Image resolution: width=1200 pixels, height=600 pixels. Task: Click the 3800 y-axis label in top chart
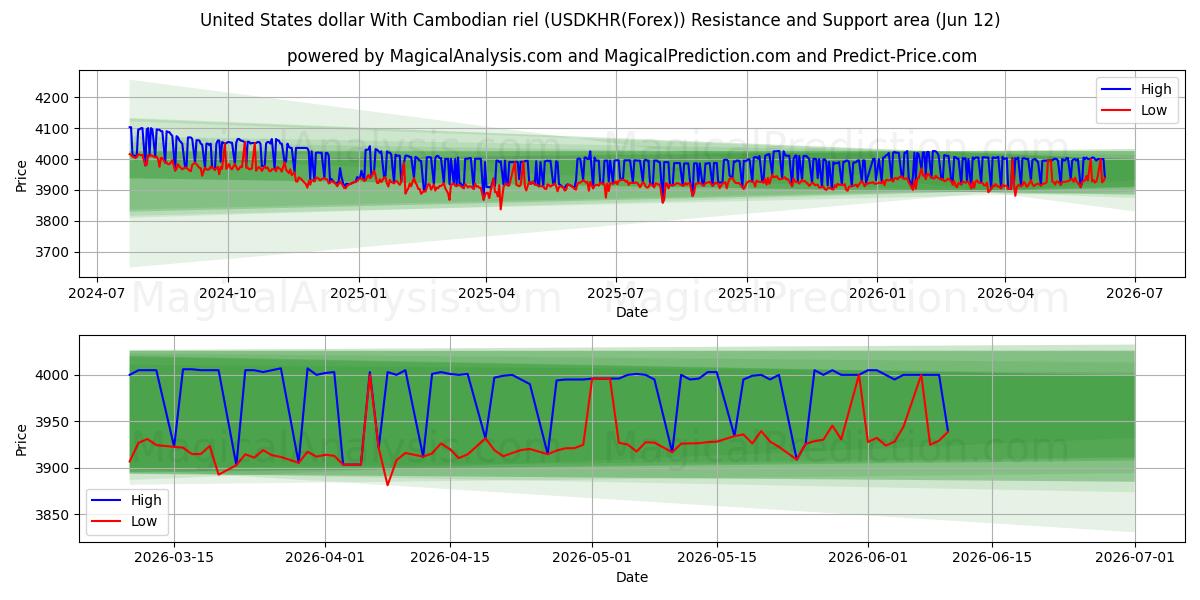pos(51,221)
